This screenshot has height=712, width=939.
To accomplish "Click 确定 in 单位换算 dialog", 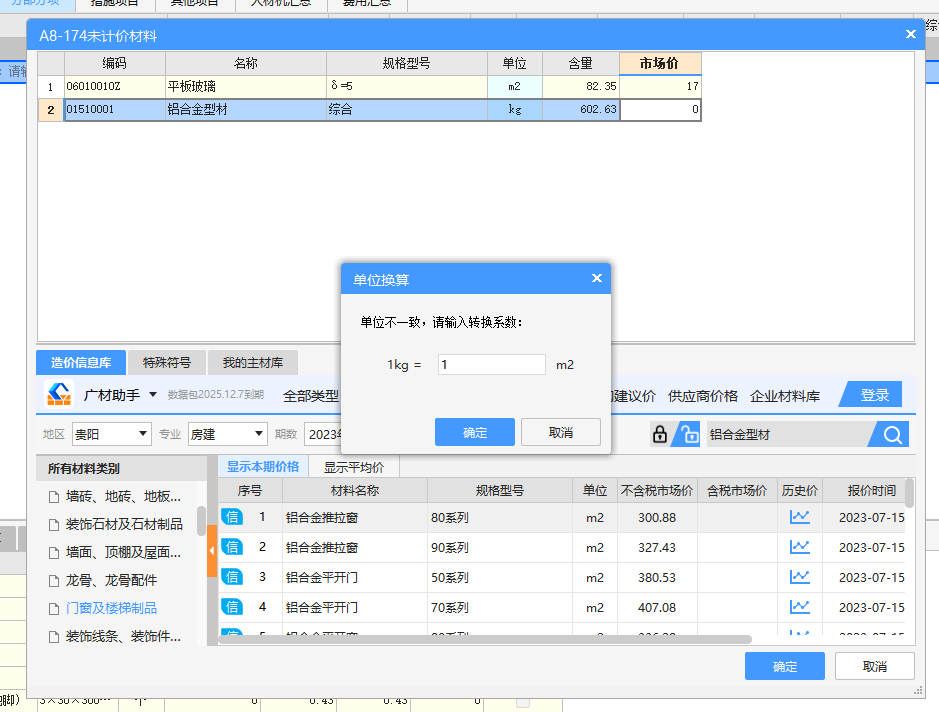I will pyautogui.click(x=475, y=432).
